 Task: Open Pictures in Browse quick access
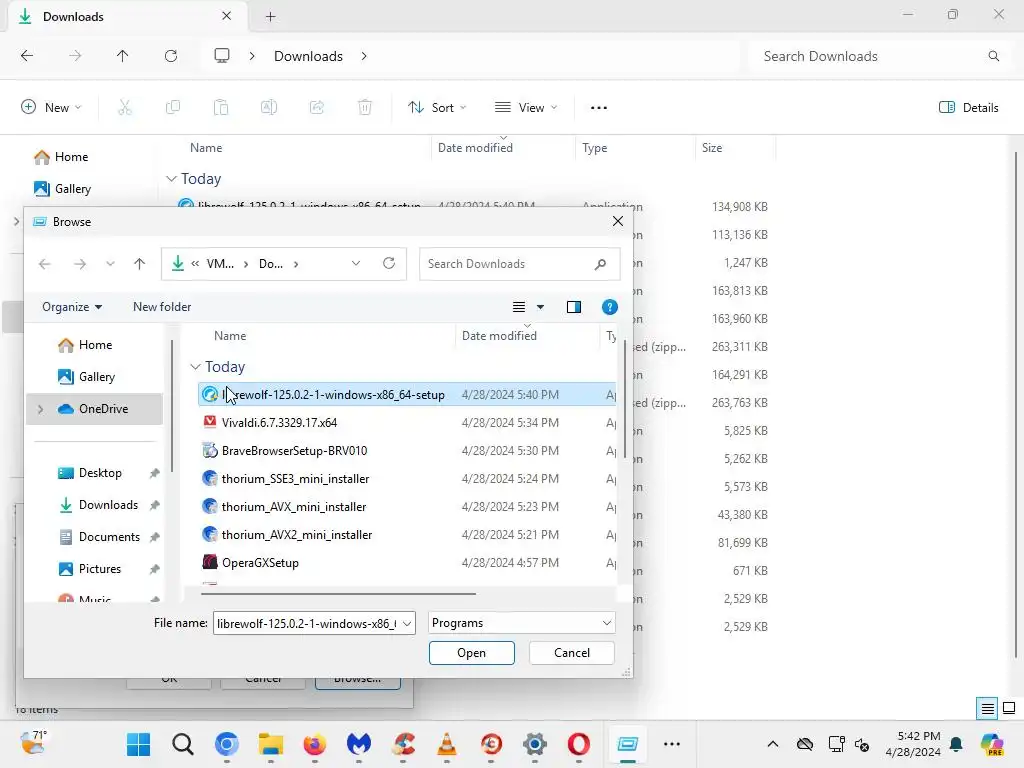(x=99, y=569)
